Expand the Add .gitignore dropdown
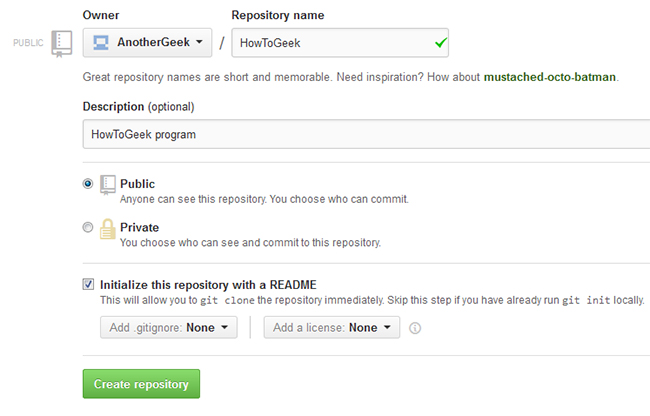 point(169,327)
